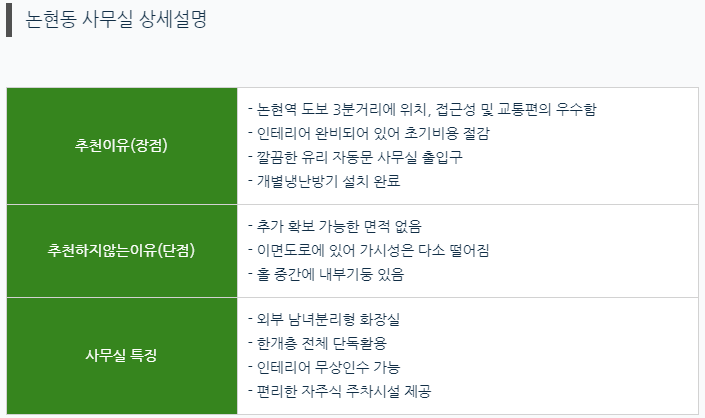Click the 인테리어 무상인수 가능 line

pyautogui.click(x=324, y=367)
